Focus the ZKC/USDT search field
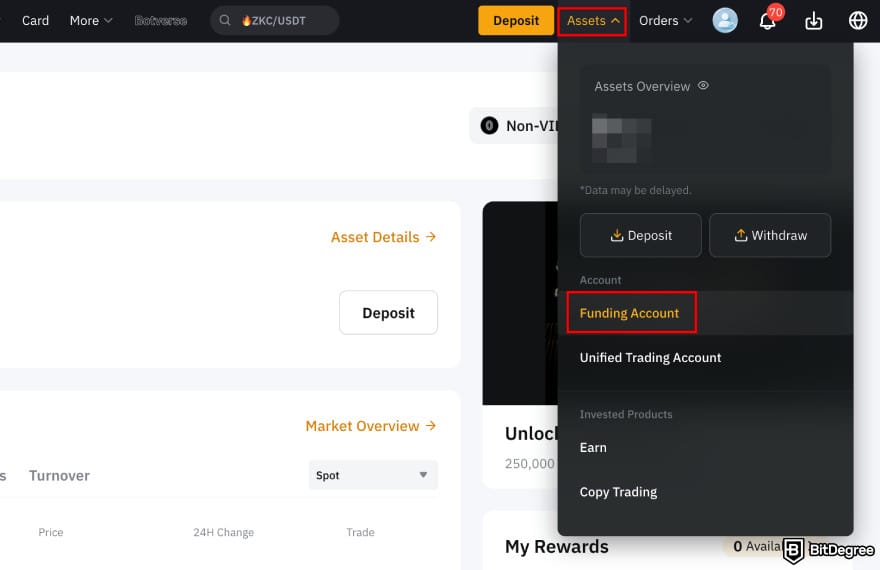Screen dimensions: 880x570 tap(274, 21)
